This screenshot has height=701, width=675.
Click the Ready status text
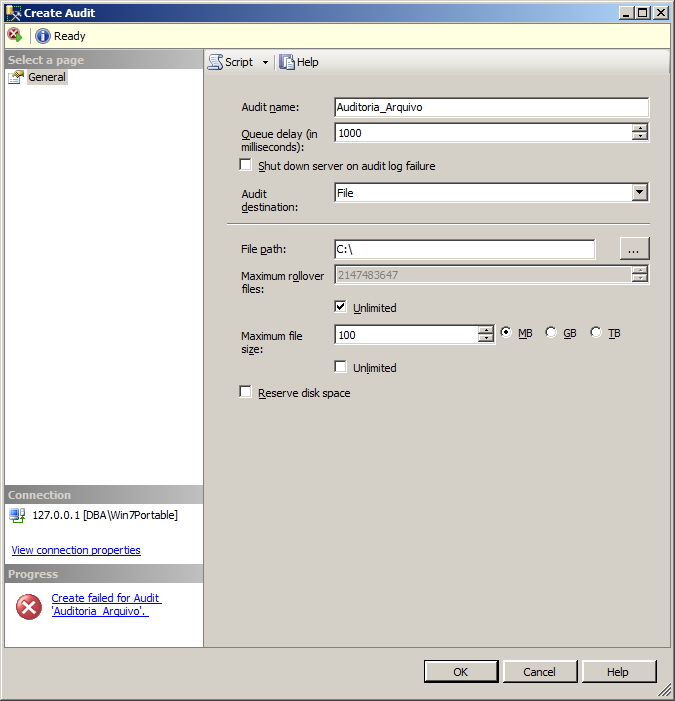tap(70, 36)
